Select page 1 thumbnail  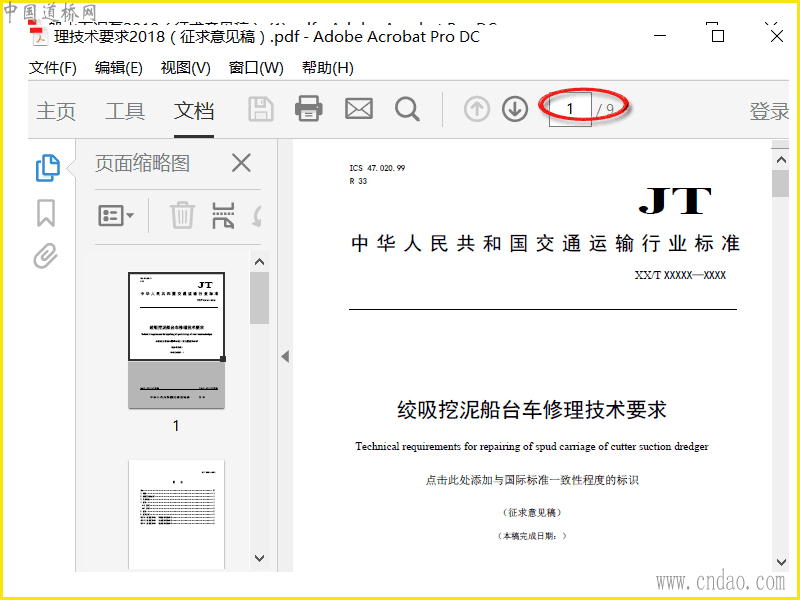pyautogui.click(x=177, y=340)
